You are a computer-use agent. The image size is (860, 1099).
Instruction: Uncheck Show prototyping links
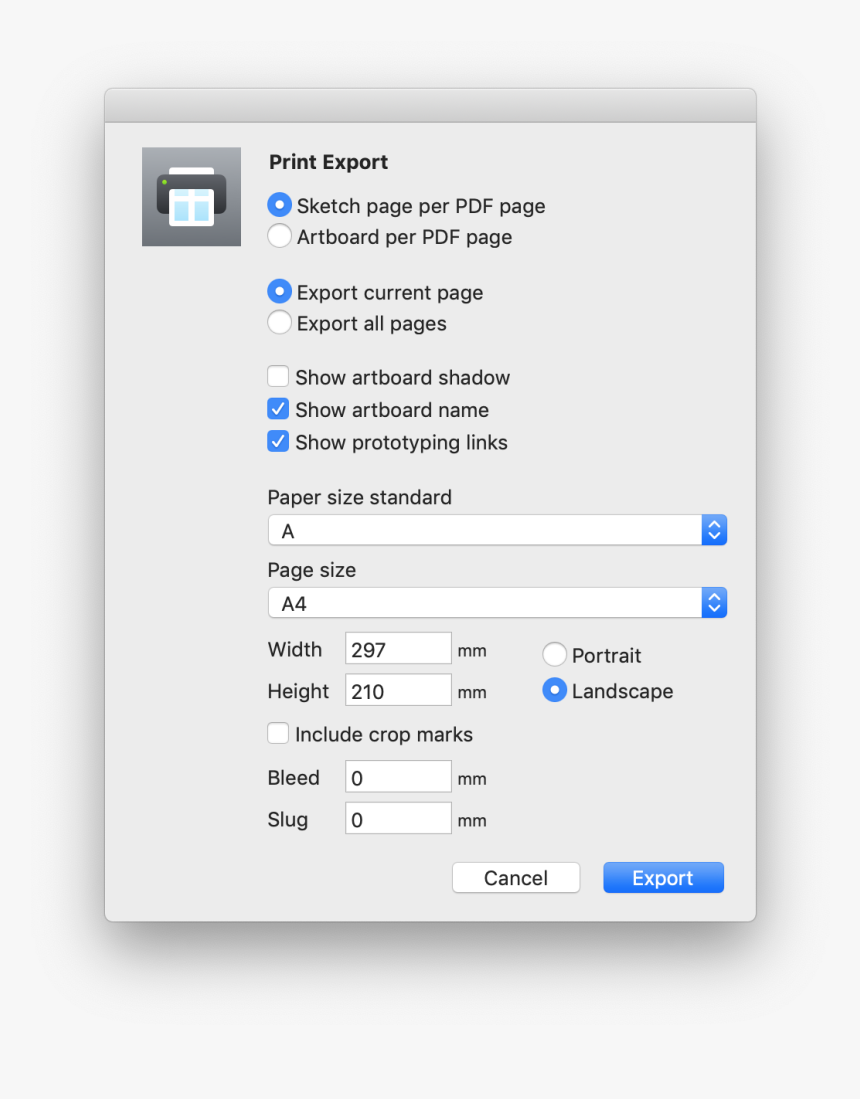click(x=278, y=440)
